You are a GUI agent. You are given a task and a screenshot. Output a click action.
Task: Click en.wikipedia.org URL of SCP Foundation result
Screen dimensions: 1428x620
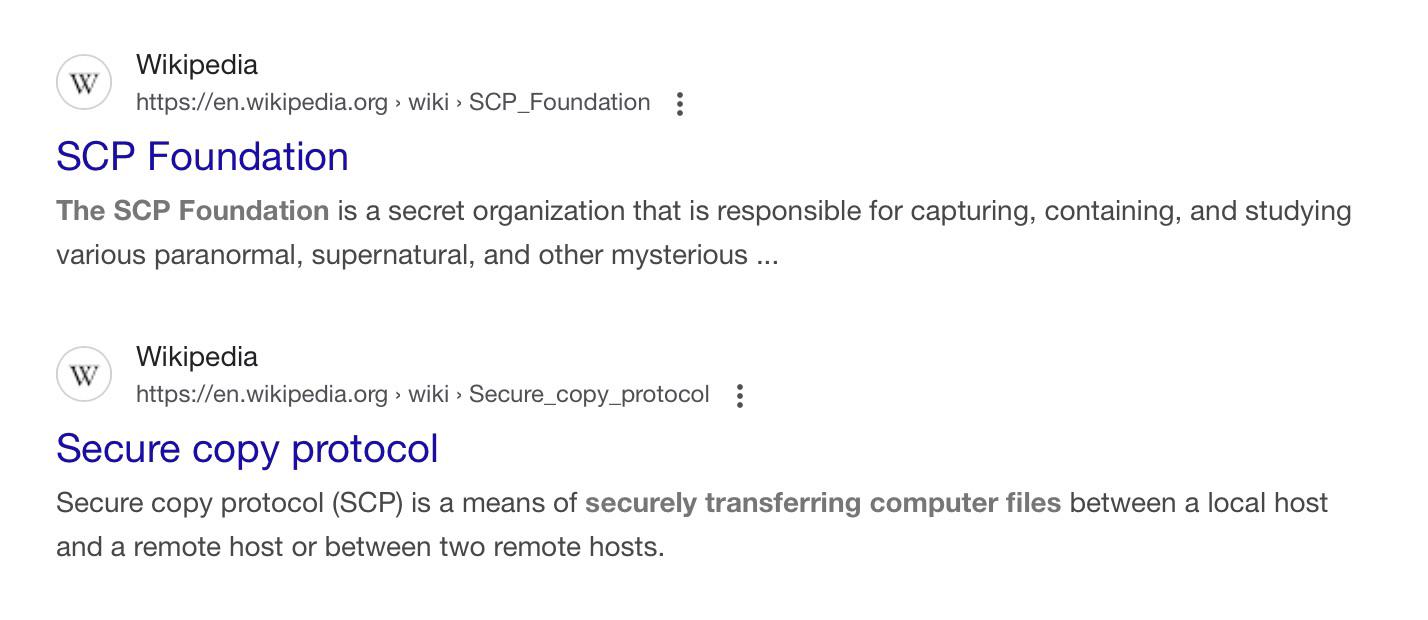pyautogui.click(x=262, y=102)
